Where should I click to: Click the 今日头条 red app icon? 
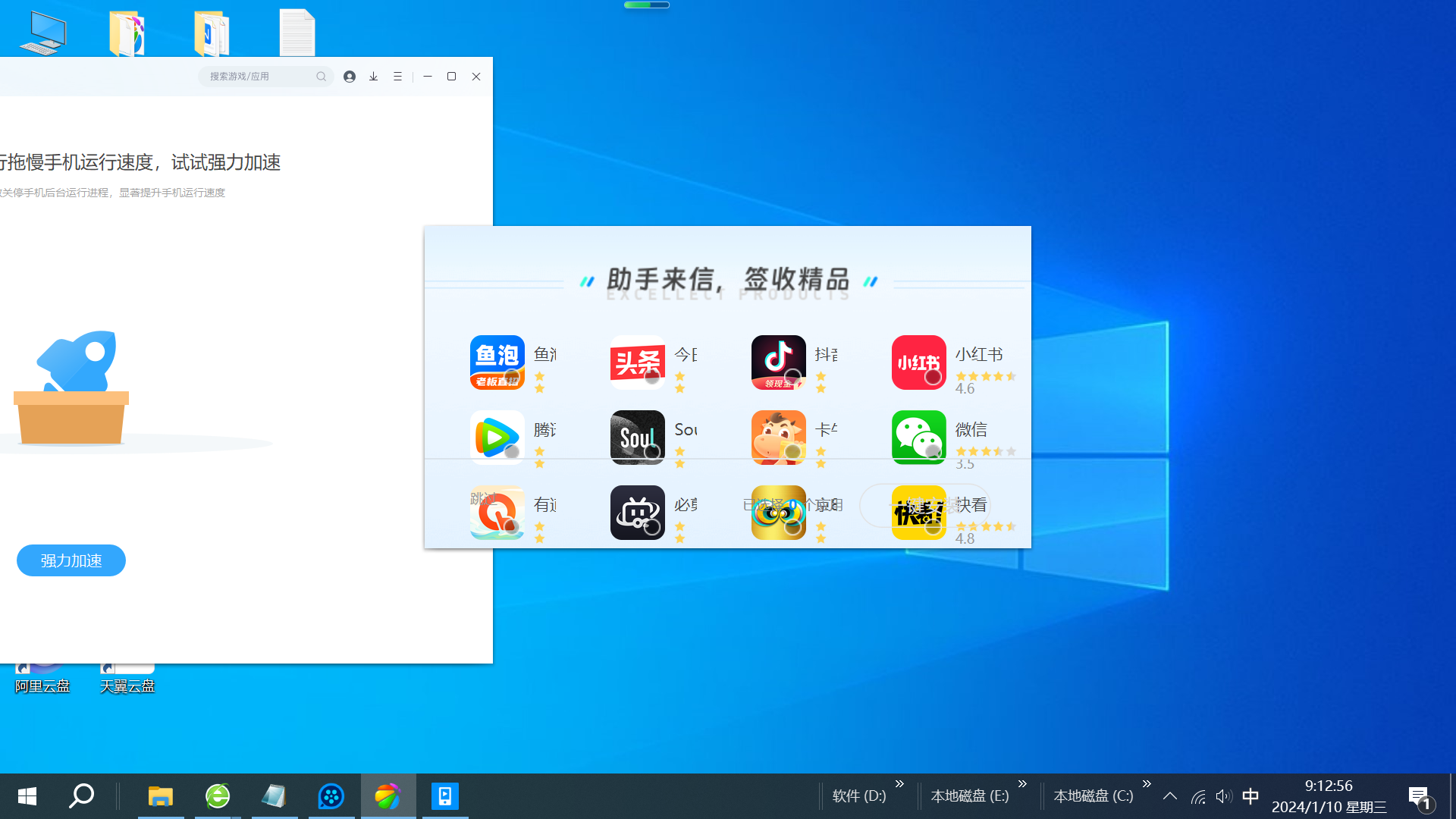(638, 362)
